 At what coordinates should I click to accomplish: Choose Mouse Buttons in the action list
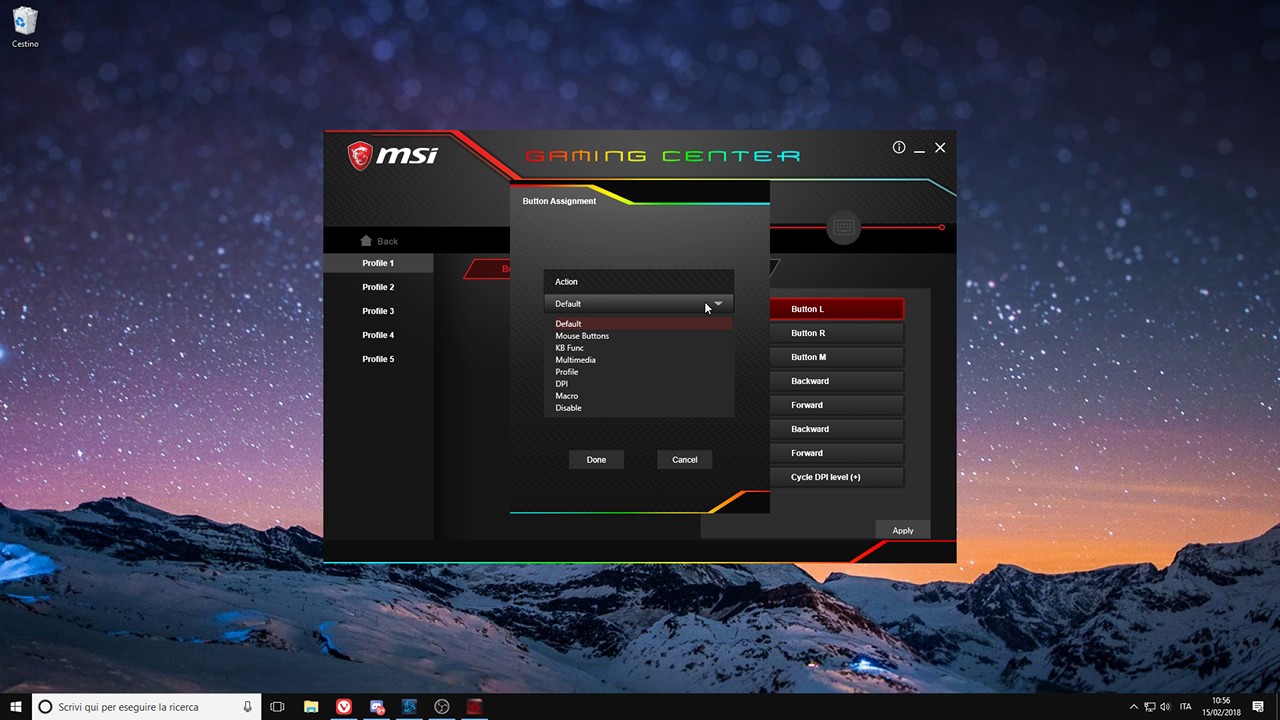(x=639, y=336)
